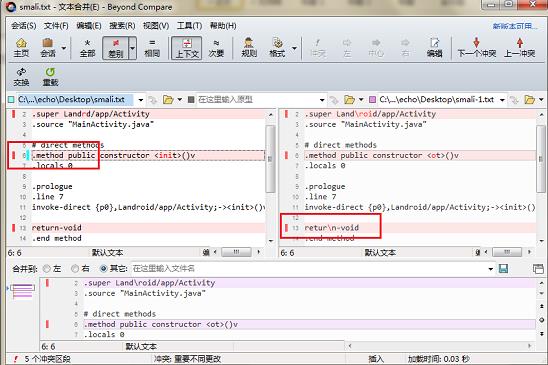This screenshot has height=365, width=548.
Task: Open the 文件(F) menu
Action: point(56,26)
